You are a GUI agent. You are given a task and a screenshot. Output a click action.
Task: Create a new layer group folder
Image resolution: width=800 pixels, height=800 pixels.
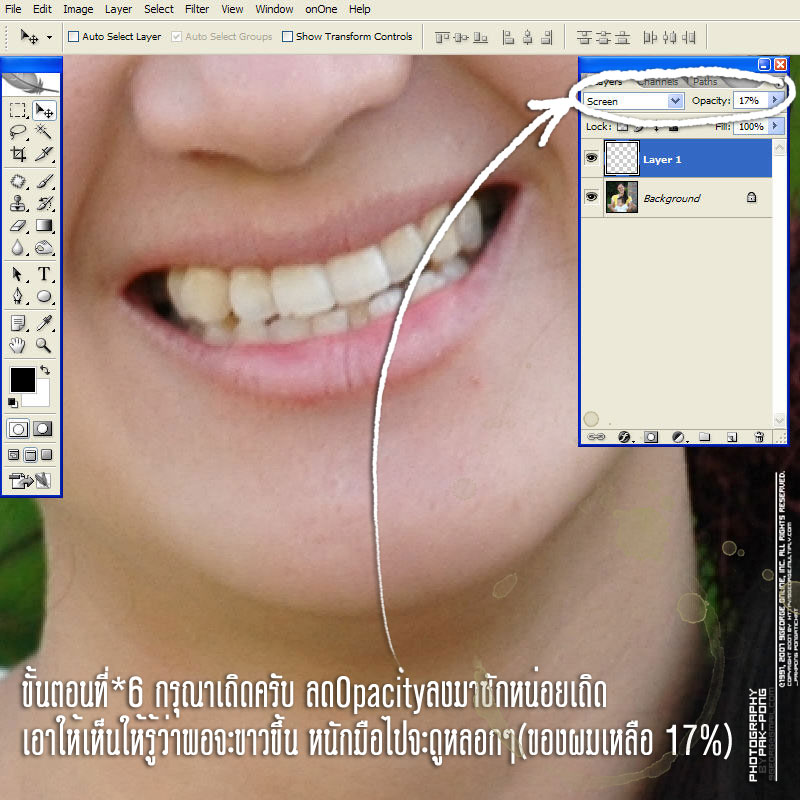(705, 437)
